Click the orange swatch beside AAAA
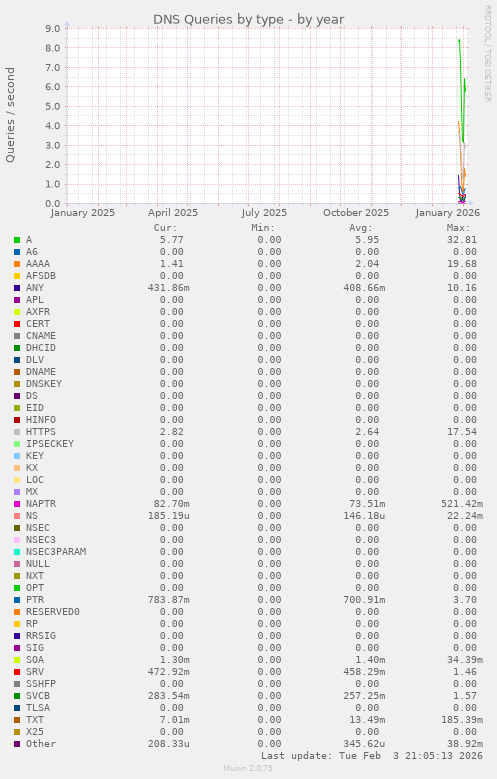 pyautogui.click(x=17, y=264)
